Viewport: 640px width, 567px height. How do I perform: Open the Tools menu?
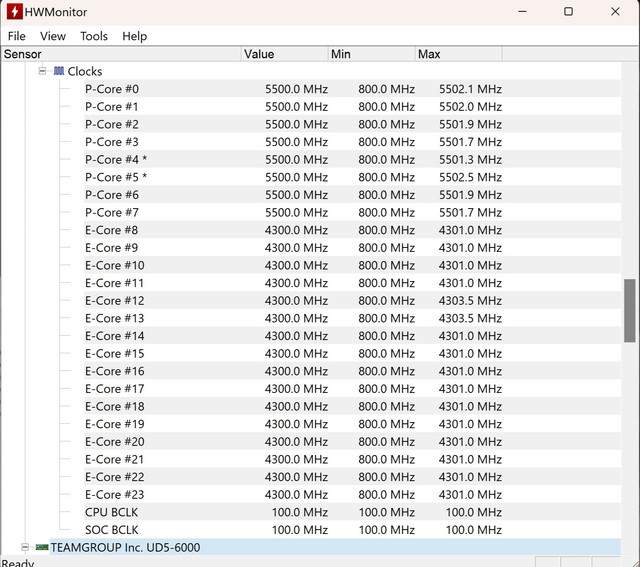pyautogui.click(x=94, y=36)
